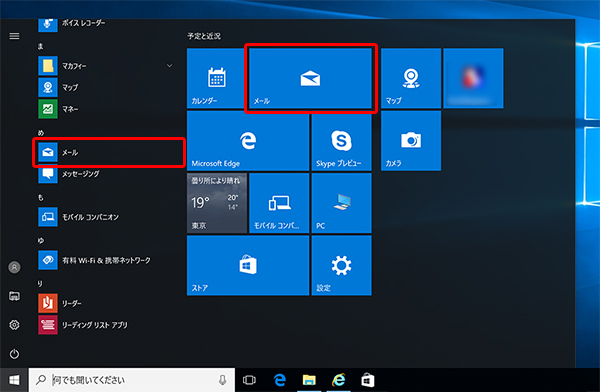The height and width of the screenshot is (392, 600).
Task: Open the hamburger menu in Start
Action: [x=14, y=36]
